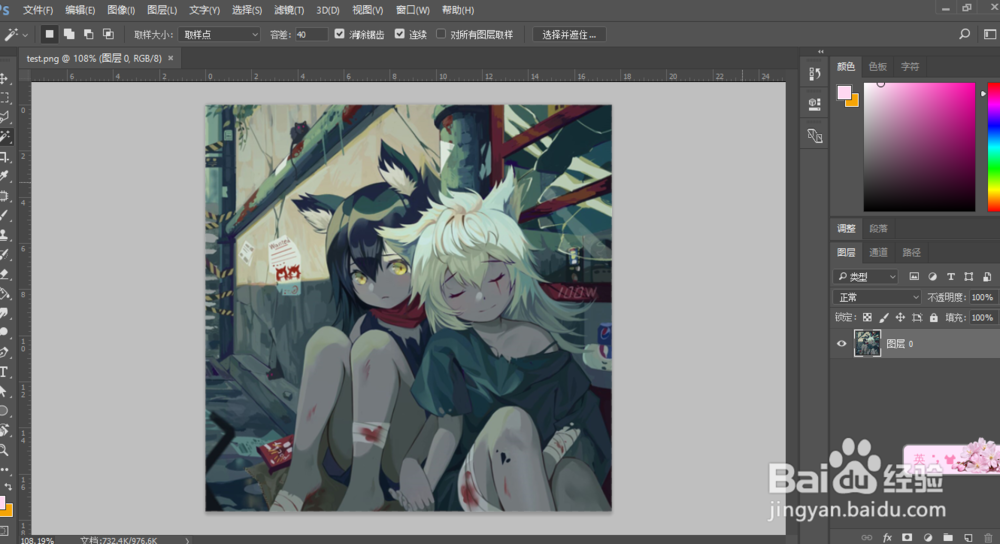
Task: Open workspace switcher icon dropdown
Action: pyautogui.click(x=990, y=34)
